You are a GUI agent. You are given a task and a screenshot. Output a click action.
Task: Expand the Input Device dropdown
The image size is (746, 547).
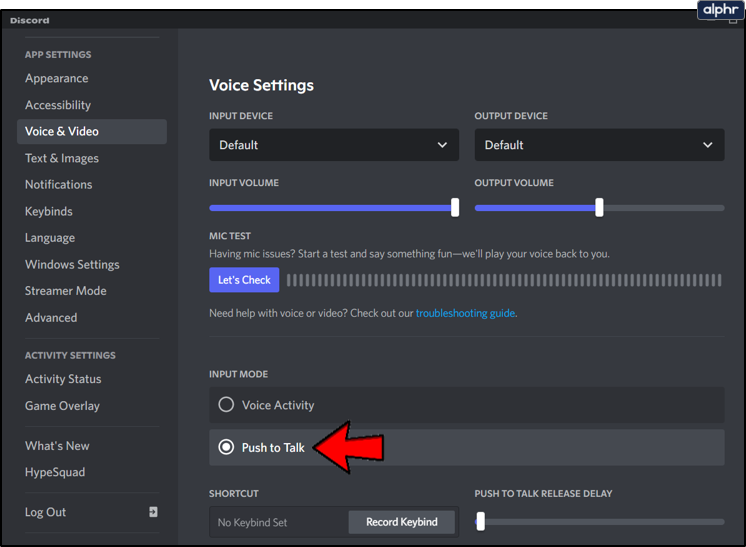point(333,145)
